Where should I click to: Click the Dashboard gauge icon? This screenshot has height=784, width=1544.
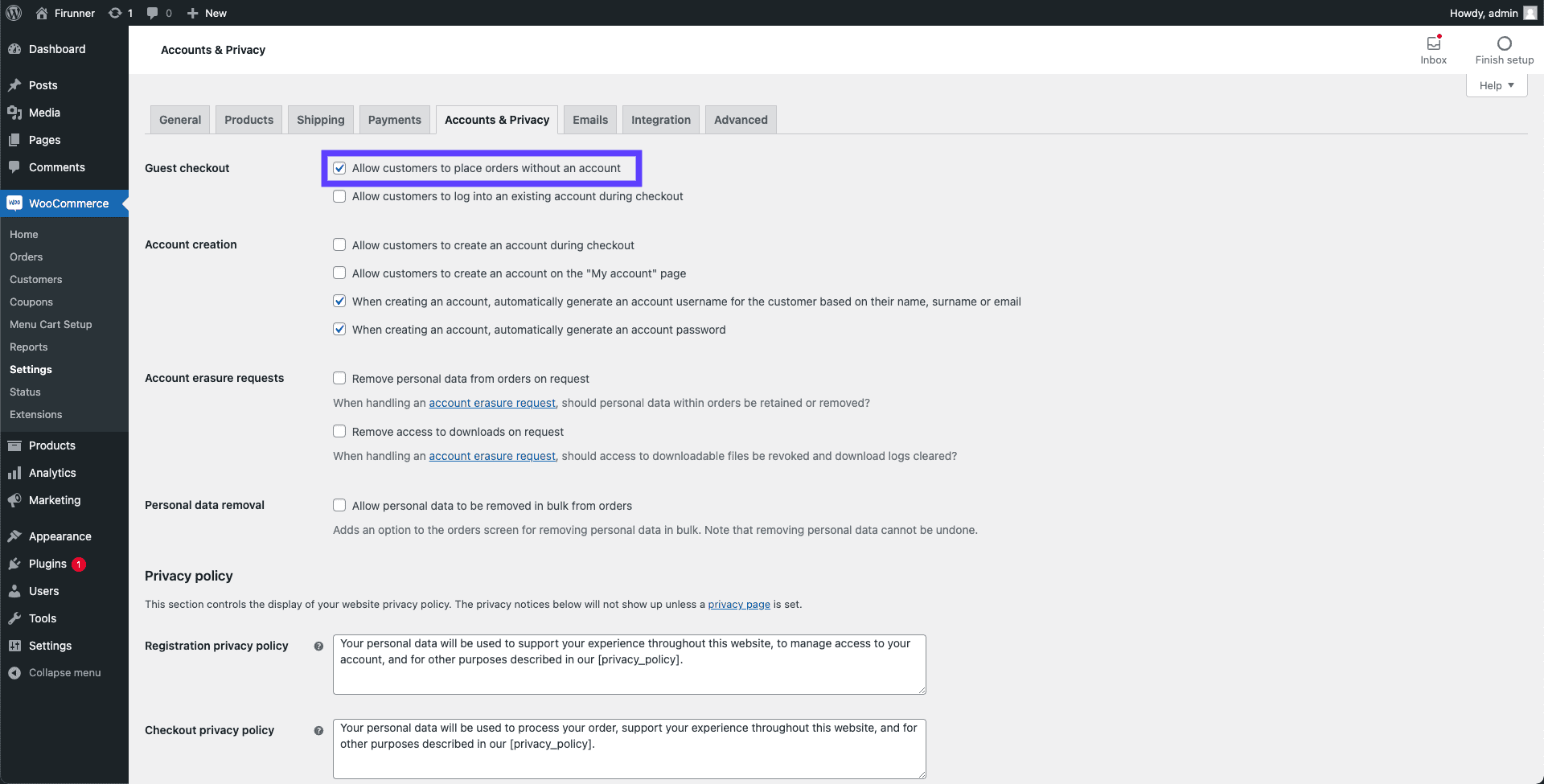14,49
